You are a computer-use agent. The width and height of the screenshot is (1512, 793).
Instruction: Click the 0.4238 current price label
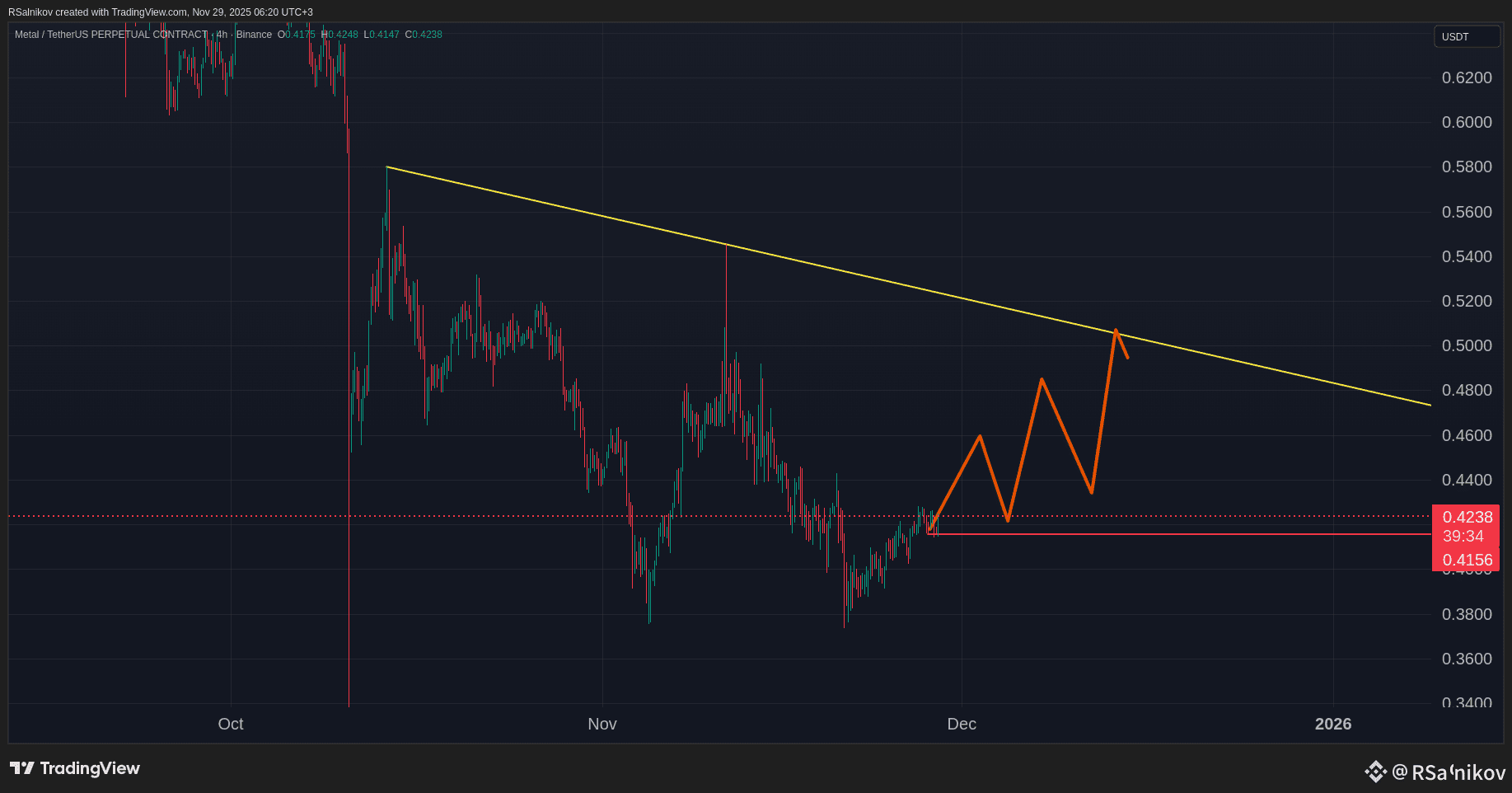click(1467, 517)
